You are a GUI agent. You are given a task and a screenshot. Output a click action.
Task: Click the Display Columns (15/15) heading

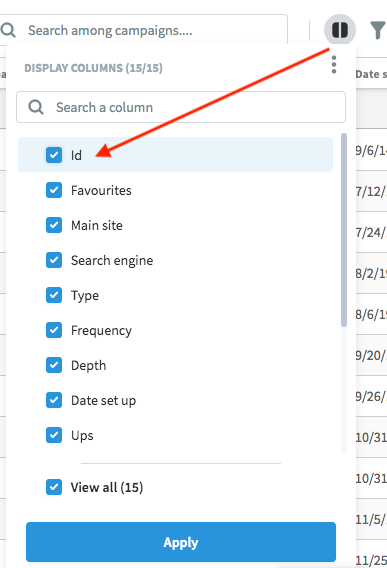[93, 68]
